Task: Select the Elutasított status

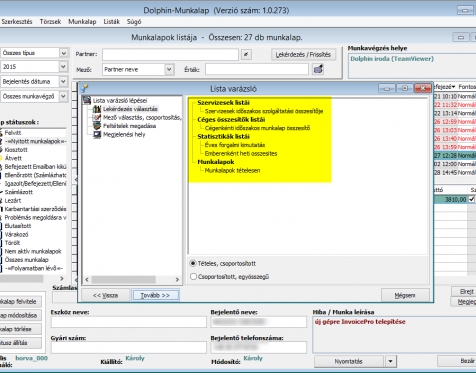Action: tap(18, 226)
